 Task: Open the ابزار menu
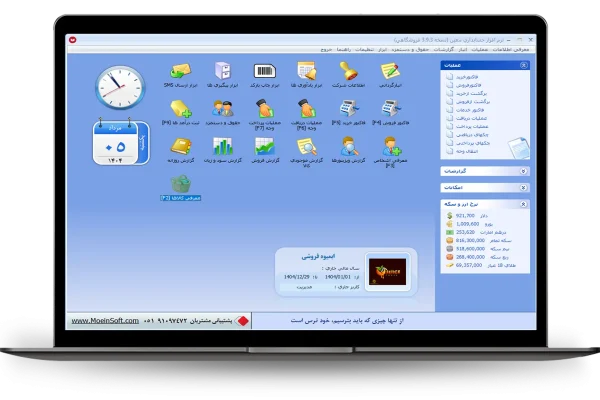click(383, 50)
